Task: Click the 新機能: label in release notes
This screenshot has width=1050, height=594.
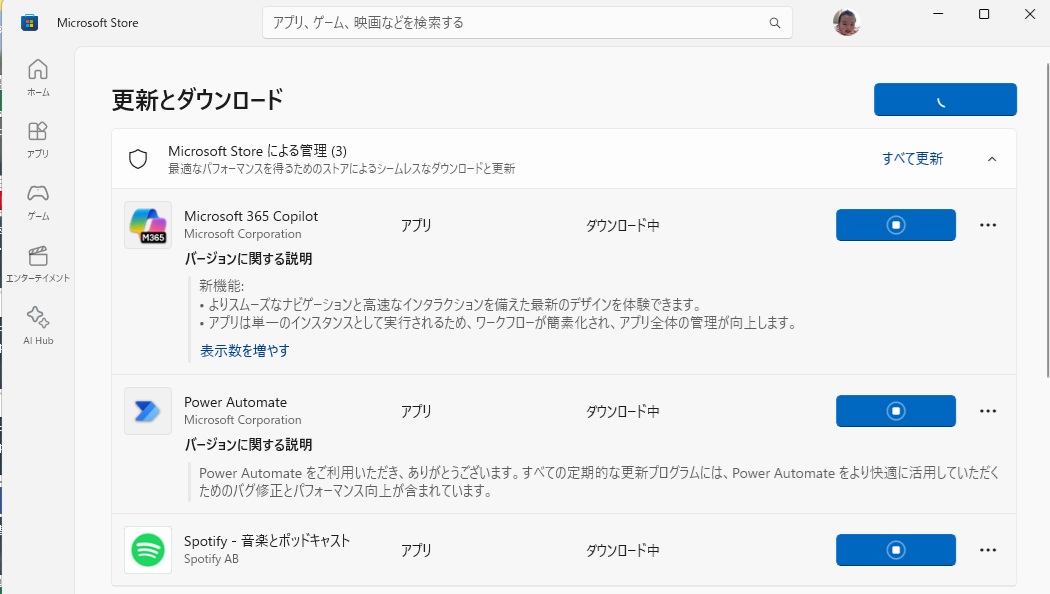Action: pyautogui.click(x=222, y=286)
